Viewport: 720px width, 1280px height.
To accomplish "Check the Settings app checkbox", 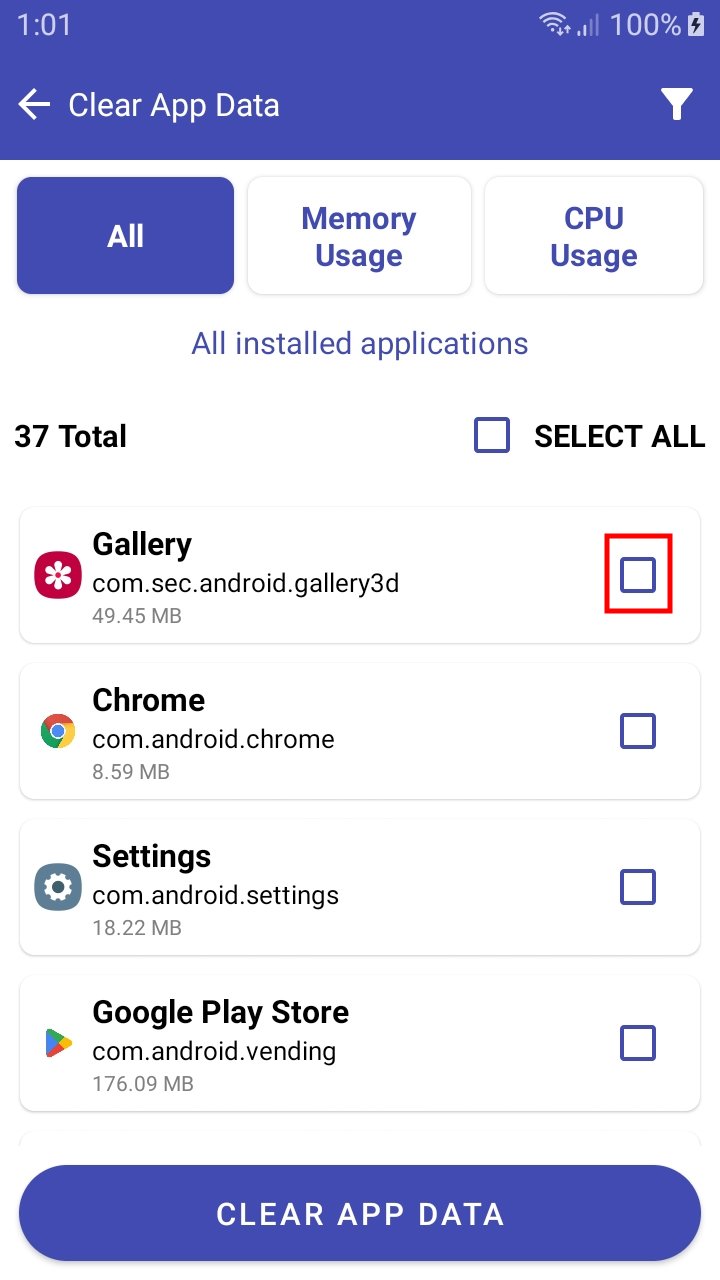I will coord(638,887).
